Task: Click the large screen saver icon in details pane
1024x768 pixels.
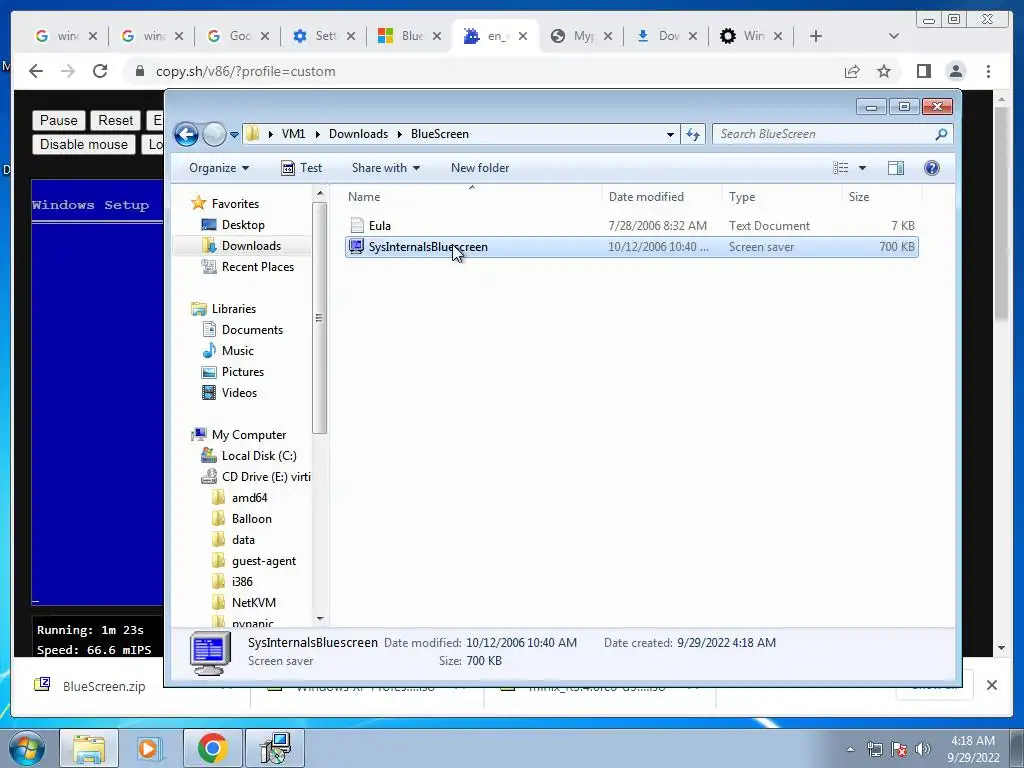Action: coord(210,653)
